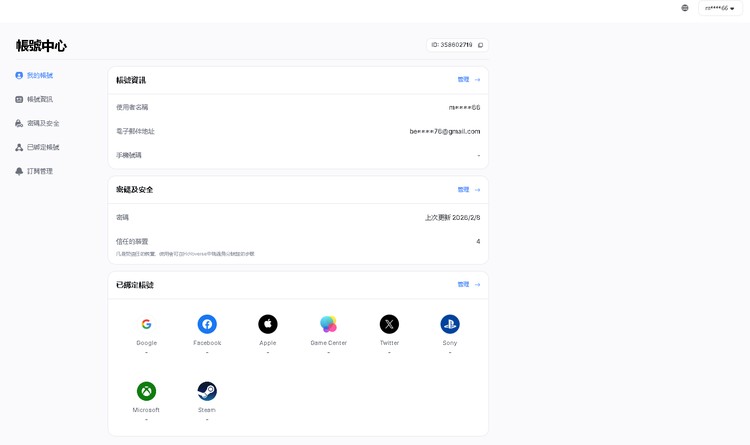Open the globe language selector
Image resolution: width=750 pixels, height=445 pixels.
[x=685, y=8]
